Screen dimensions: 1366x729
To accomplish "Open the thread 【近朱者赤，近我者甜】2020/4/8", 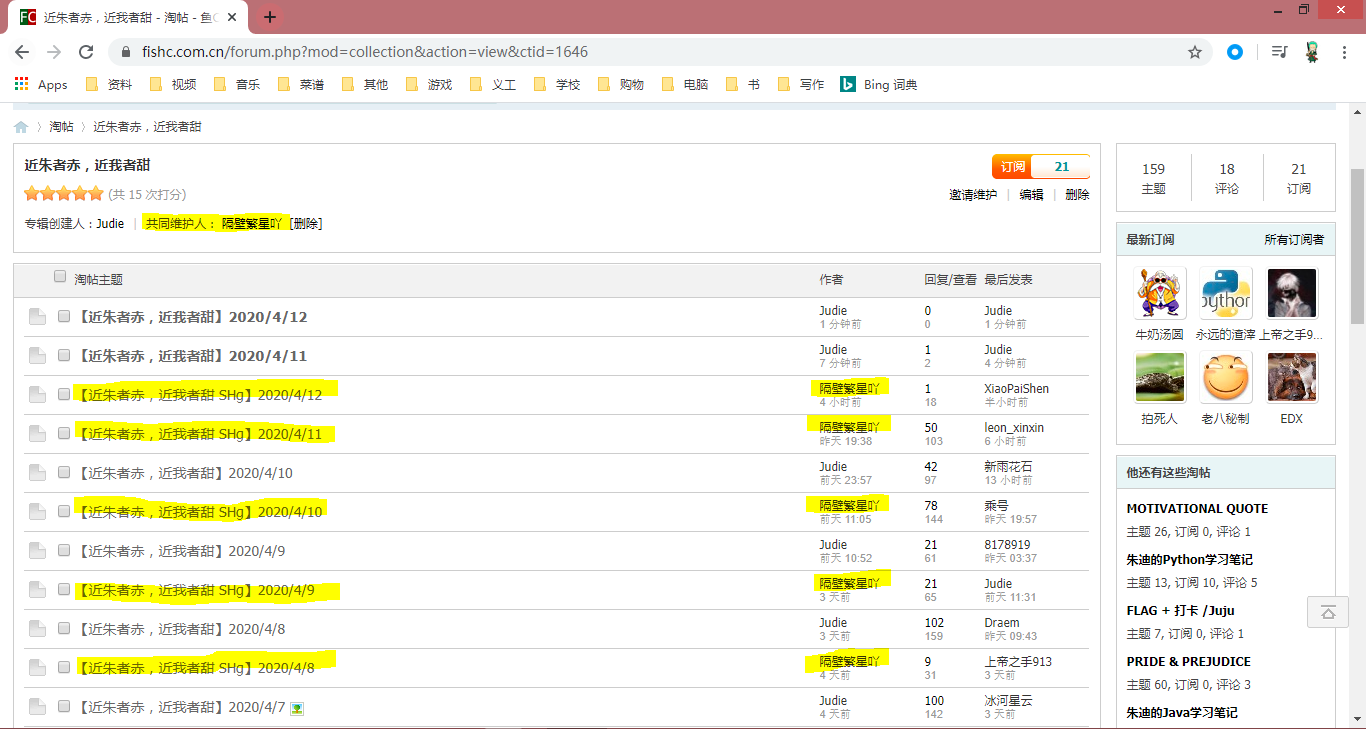I will (x=180, y=629).
